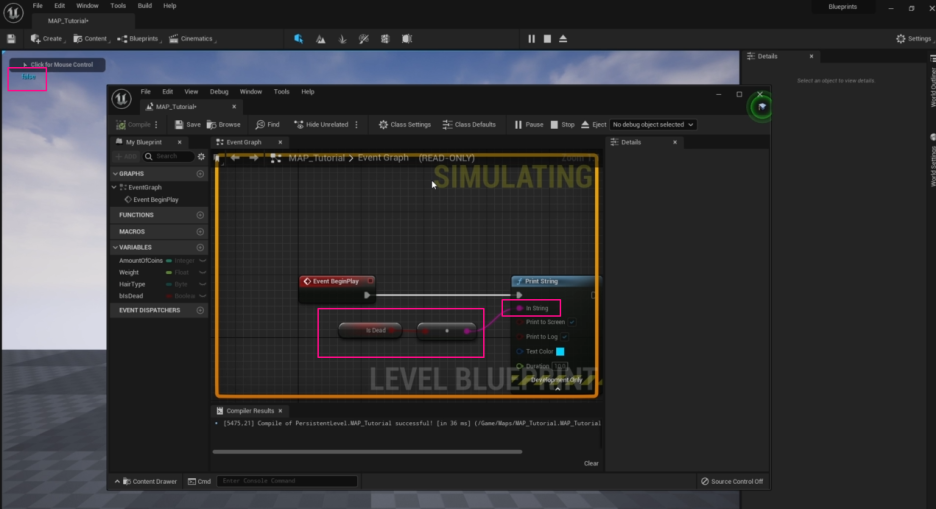936x509 pixels.
Task: Toggle visibility eye for the HairType variable
Action: [202, 285]
